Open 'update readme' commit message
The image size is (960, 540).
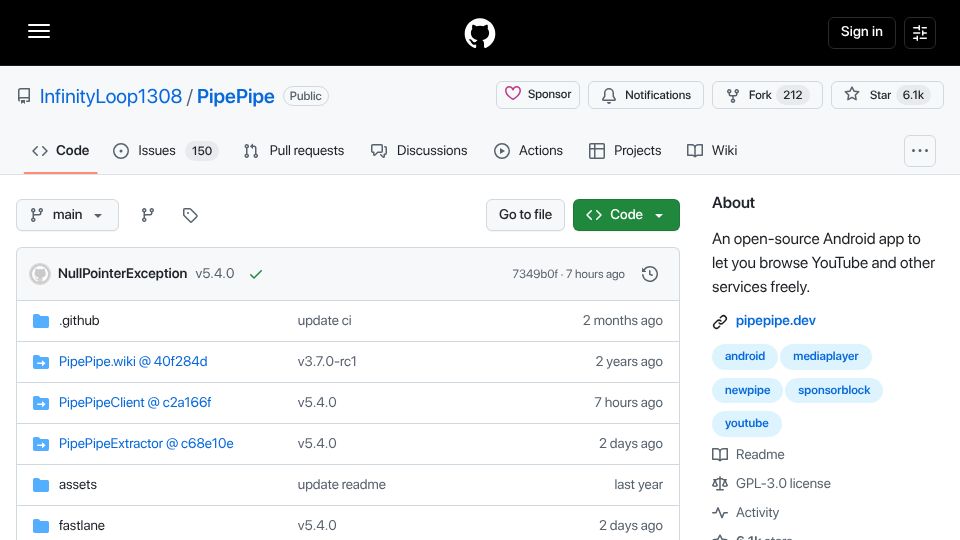[x=342, y=485]
